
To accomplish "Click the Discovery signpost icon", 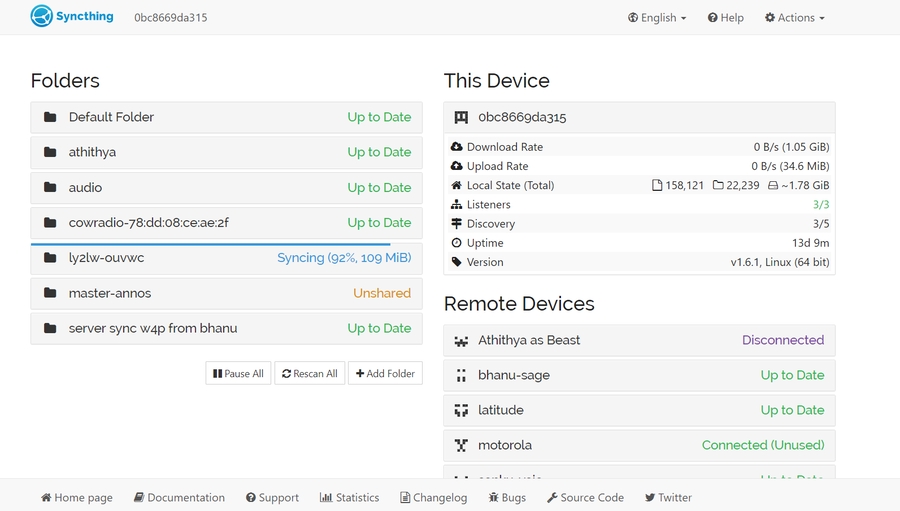I will tap(457, 223).
